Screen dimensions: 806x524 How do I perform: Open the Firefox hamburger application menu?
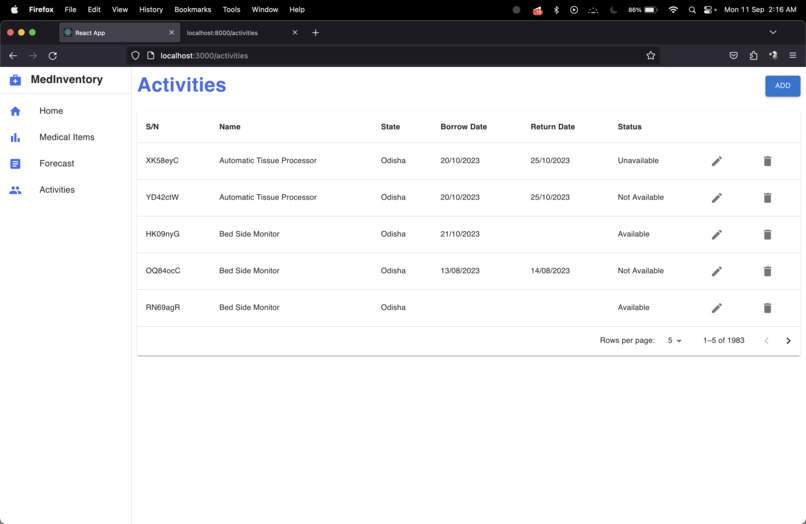[793, 56]
